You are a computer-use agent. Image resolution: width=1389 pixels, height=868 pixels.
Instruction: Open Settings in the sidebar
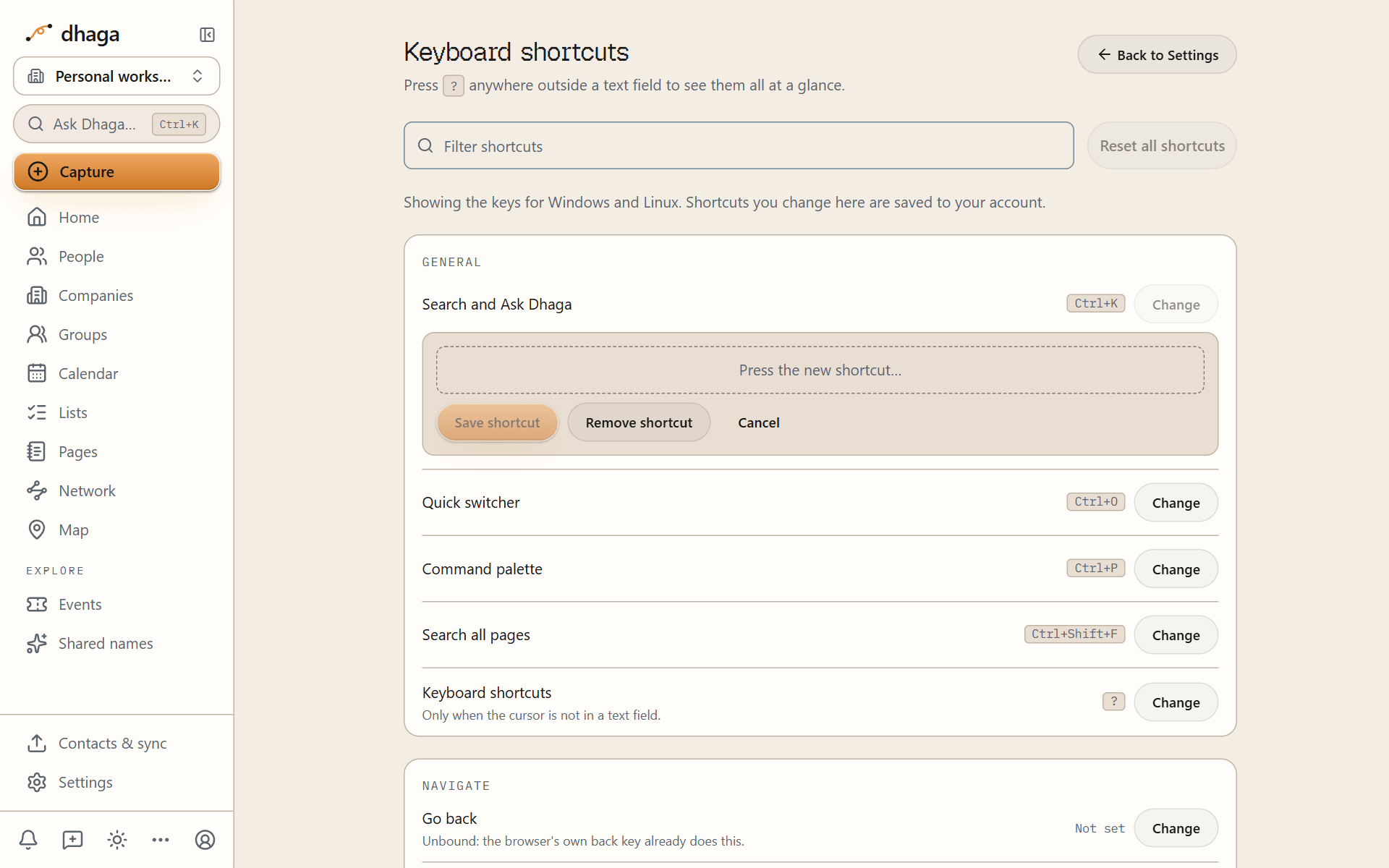click(116, 782)
